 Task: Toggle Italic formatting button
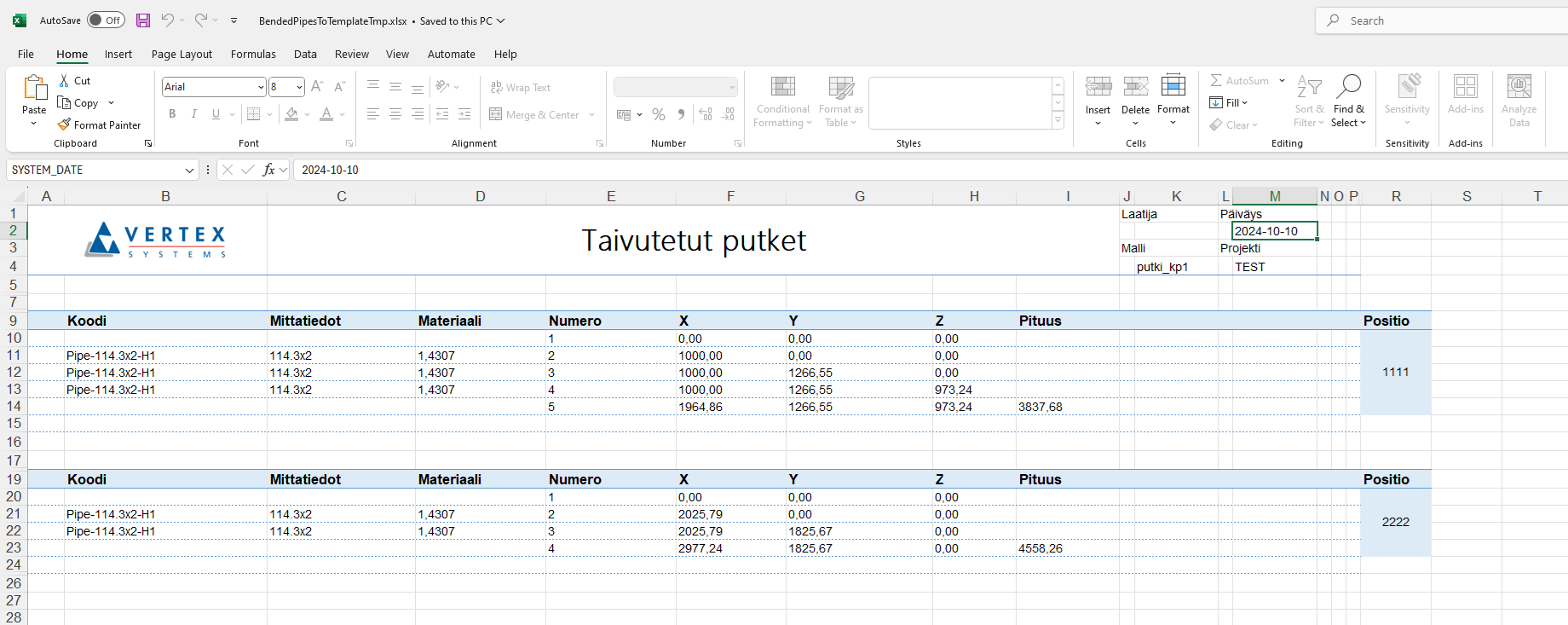click(194, 114)
